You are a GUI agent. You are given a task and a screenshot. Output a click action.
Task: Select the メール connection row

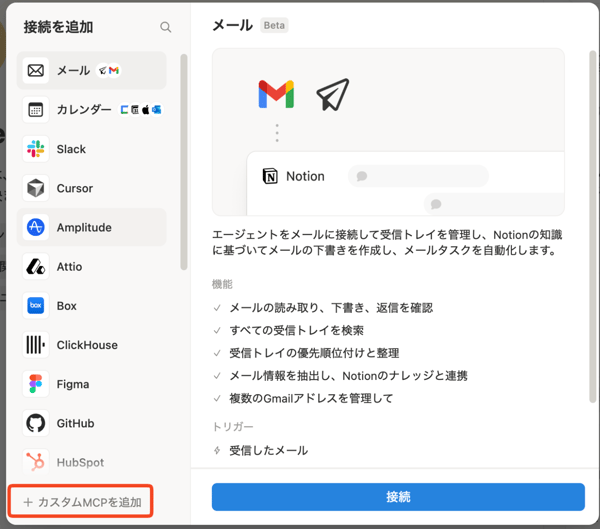(x=91, y=70)
